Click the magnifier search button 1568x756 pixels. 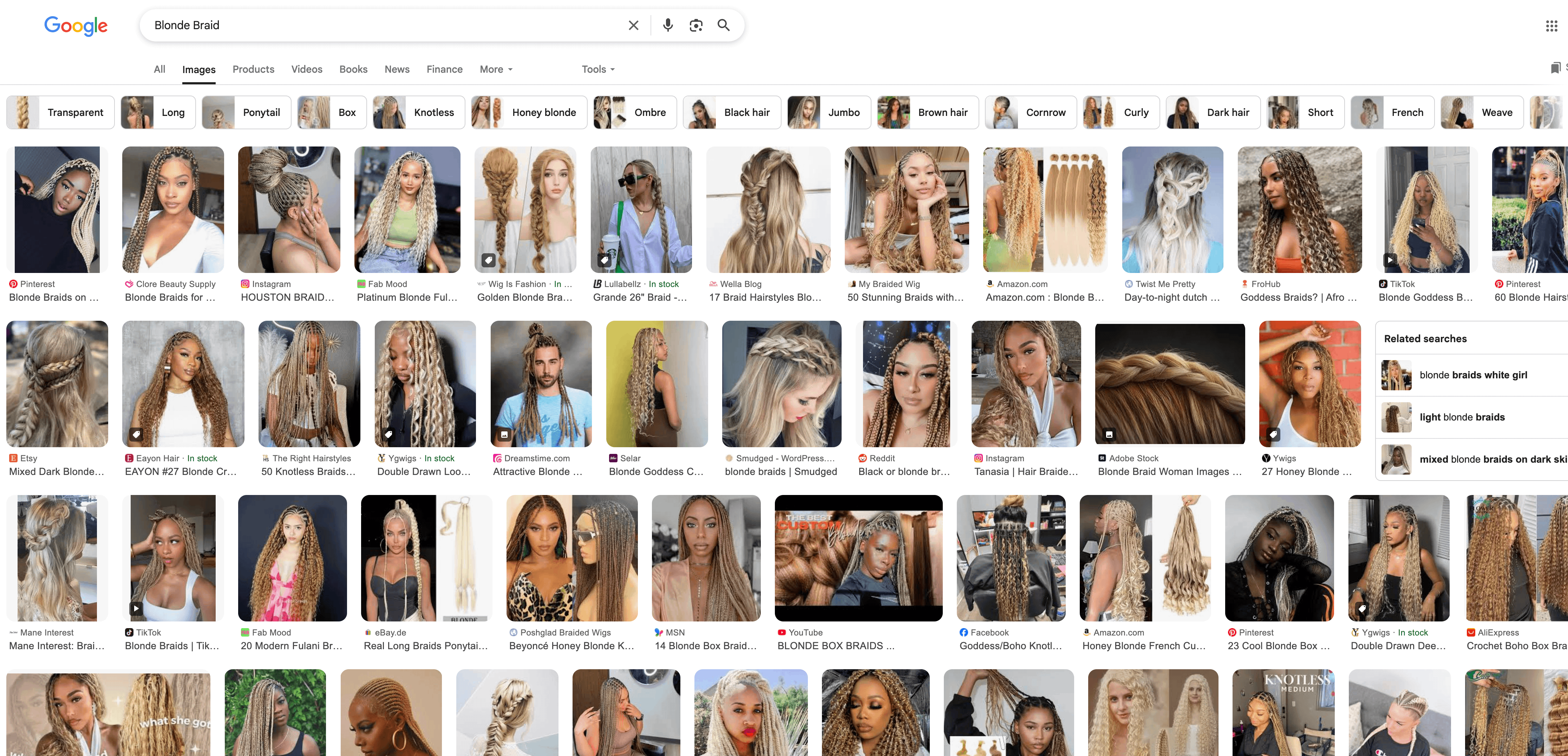click(x=723, y=25)
